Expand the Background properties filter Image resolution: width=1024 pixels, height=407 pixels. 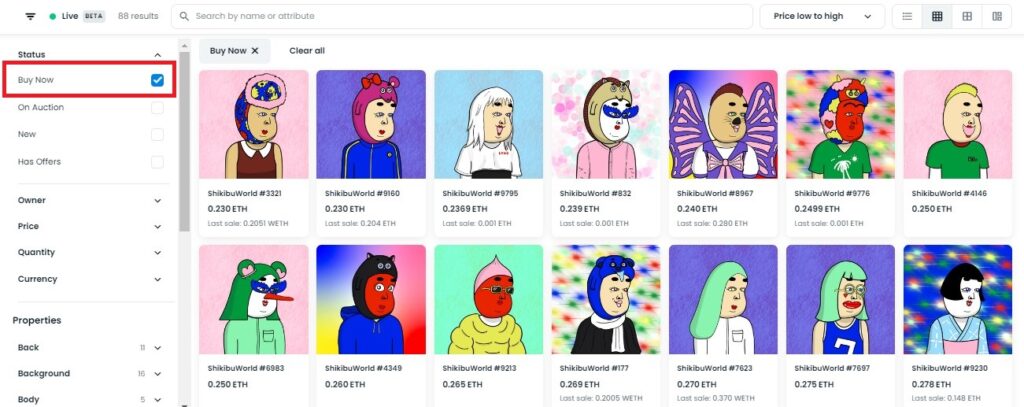90,374
